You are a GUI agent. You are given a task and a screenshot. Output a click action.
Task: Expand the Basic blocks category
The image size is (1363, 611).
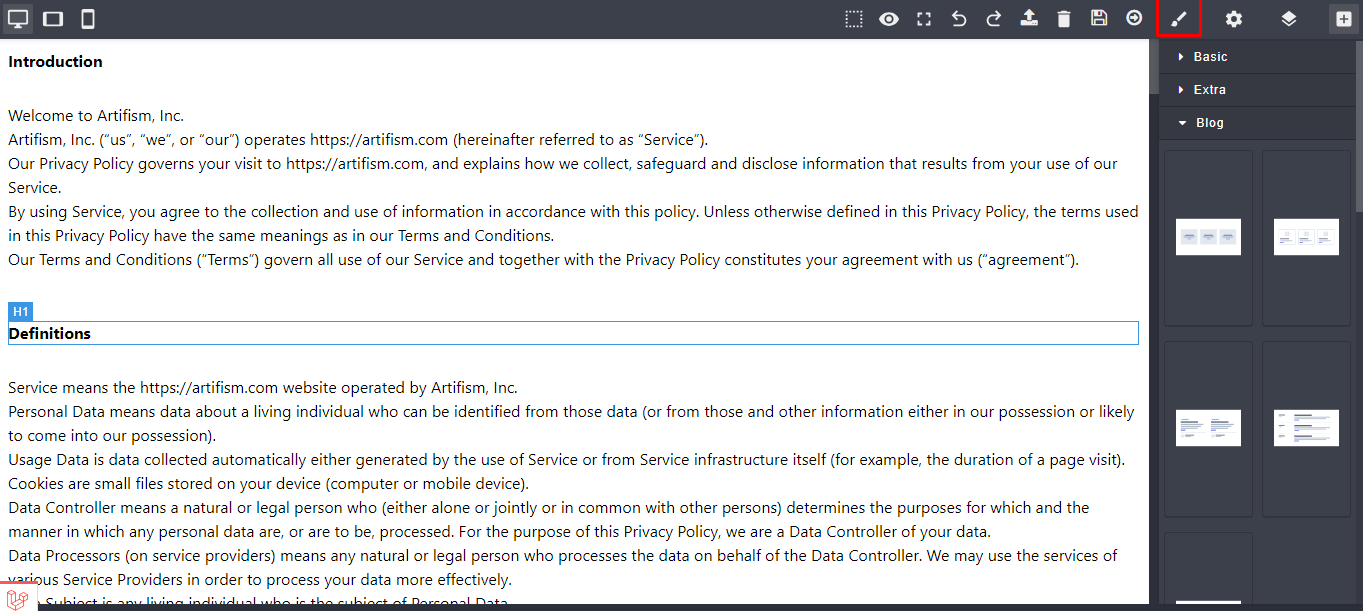[x=1210, y=57]
